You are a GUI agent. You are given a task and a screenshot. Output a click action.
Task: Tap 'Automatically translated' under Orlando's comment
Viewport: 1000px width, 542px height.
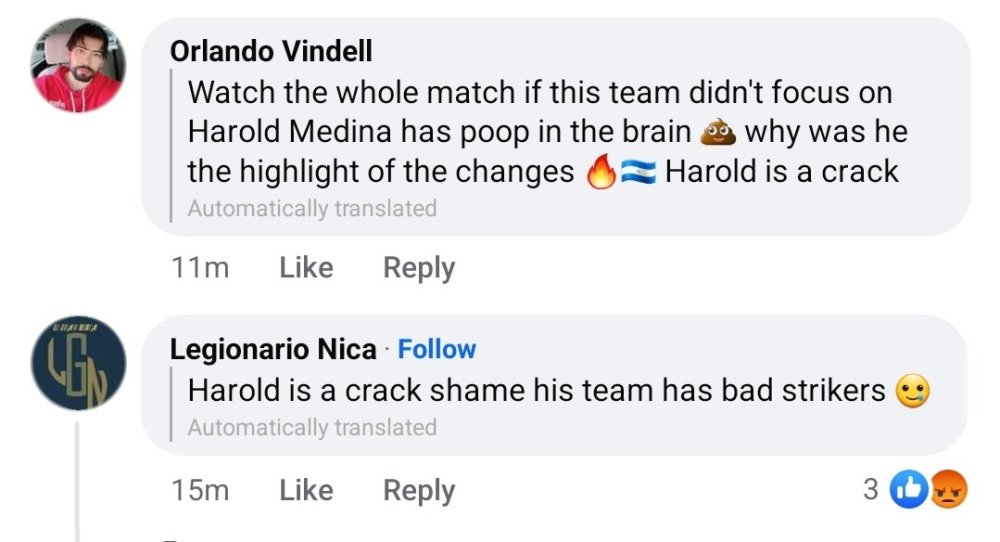coord(312,209)
